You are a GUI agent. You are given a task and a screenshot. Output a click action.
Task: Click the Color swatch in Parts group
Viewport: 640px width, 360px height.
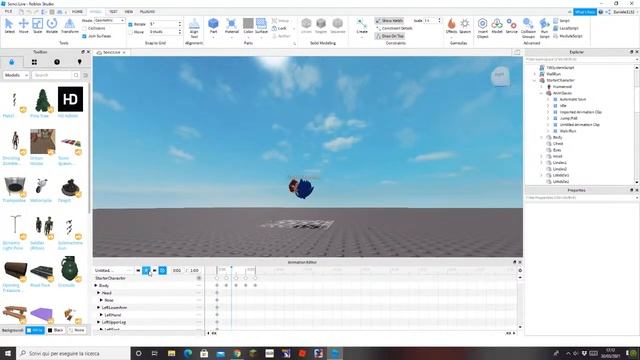click(x=248, y=24)
